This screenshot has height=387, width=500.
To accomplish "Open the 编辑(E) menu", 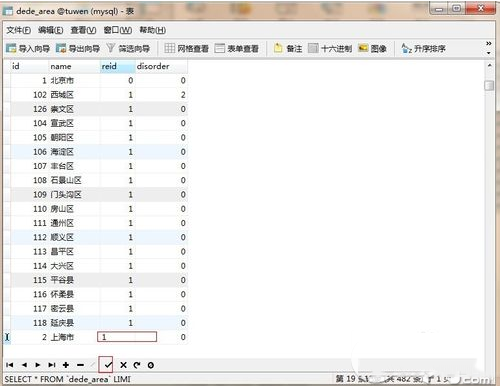I will 50,30.
